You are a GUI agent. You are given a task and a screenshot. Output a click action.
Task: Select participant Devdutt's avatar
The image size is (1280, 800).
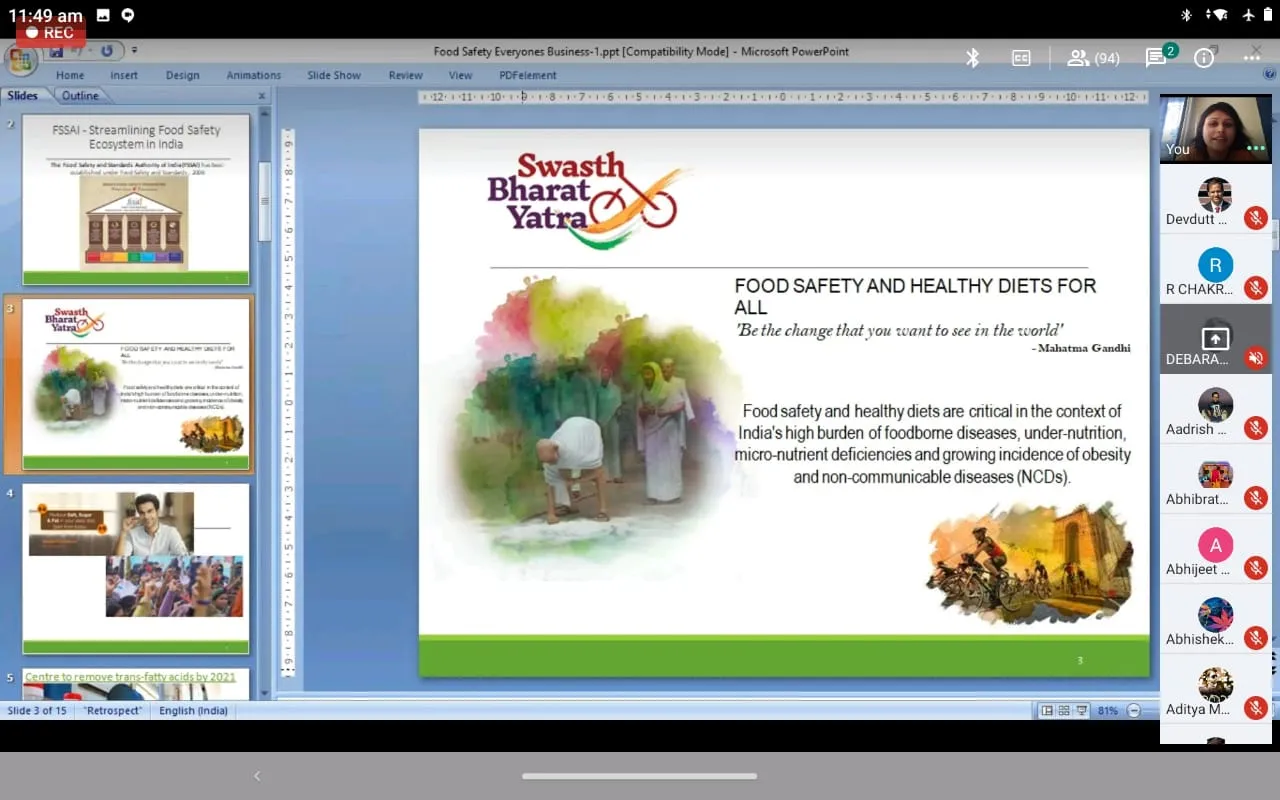1215,195
